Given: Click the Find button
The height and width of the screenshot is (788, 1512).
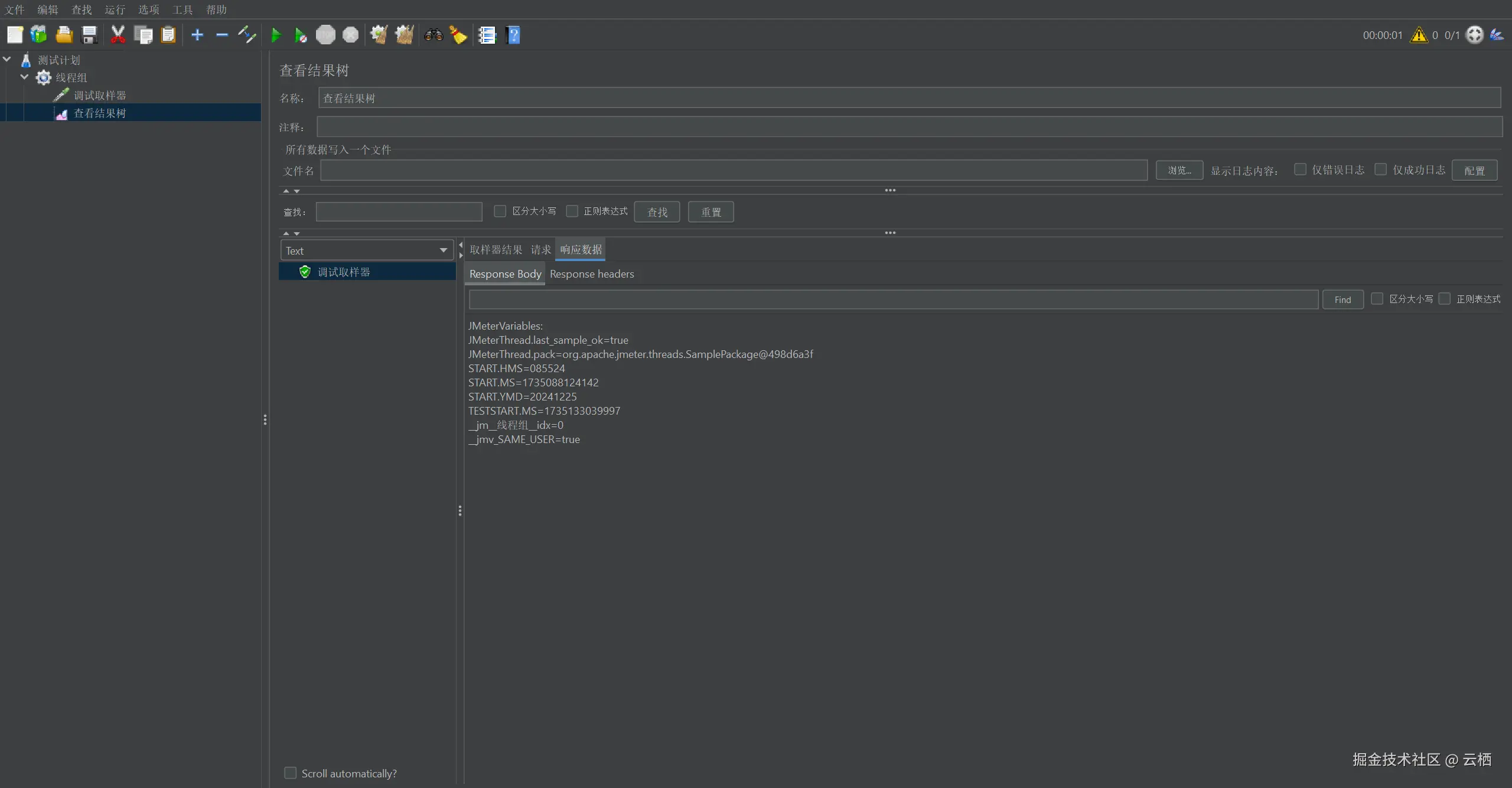Looking at the screenshot, I should pos(1342,299).
